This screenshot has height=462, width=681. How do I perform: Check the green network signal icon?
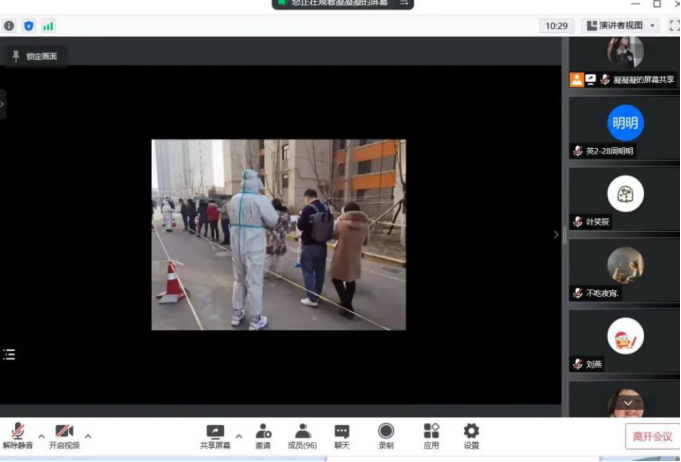point(48,25)
